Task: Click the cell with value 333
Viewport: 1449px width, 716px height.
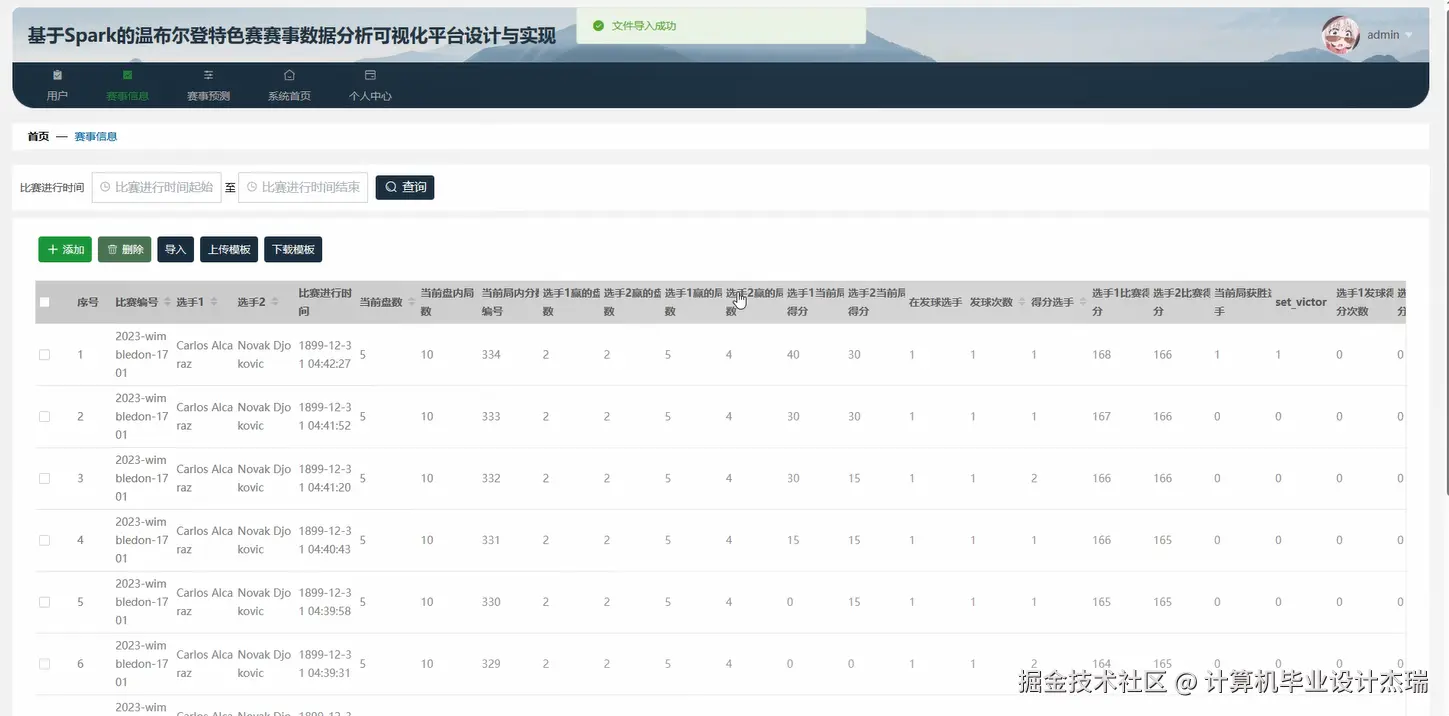Action: pos(491,417)
